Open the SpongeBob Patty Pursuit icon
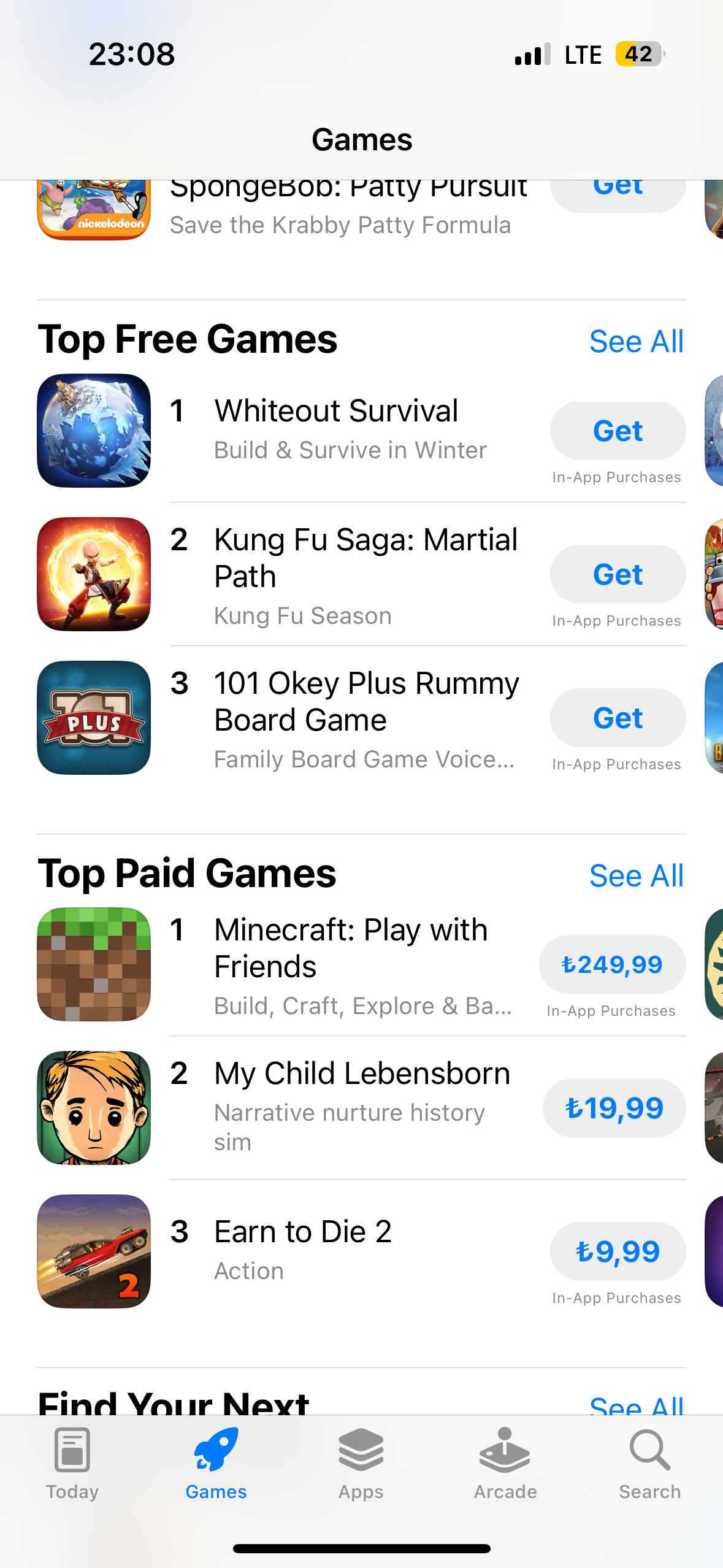This screenshot has height=1568, width=723. [94, 210]
